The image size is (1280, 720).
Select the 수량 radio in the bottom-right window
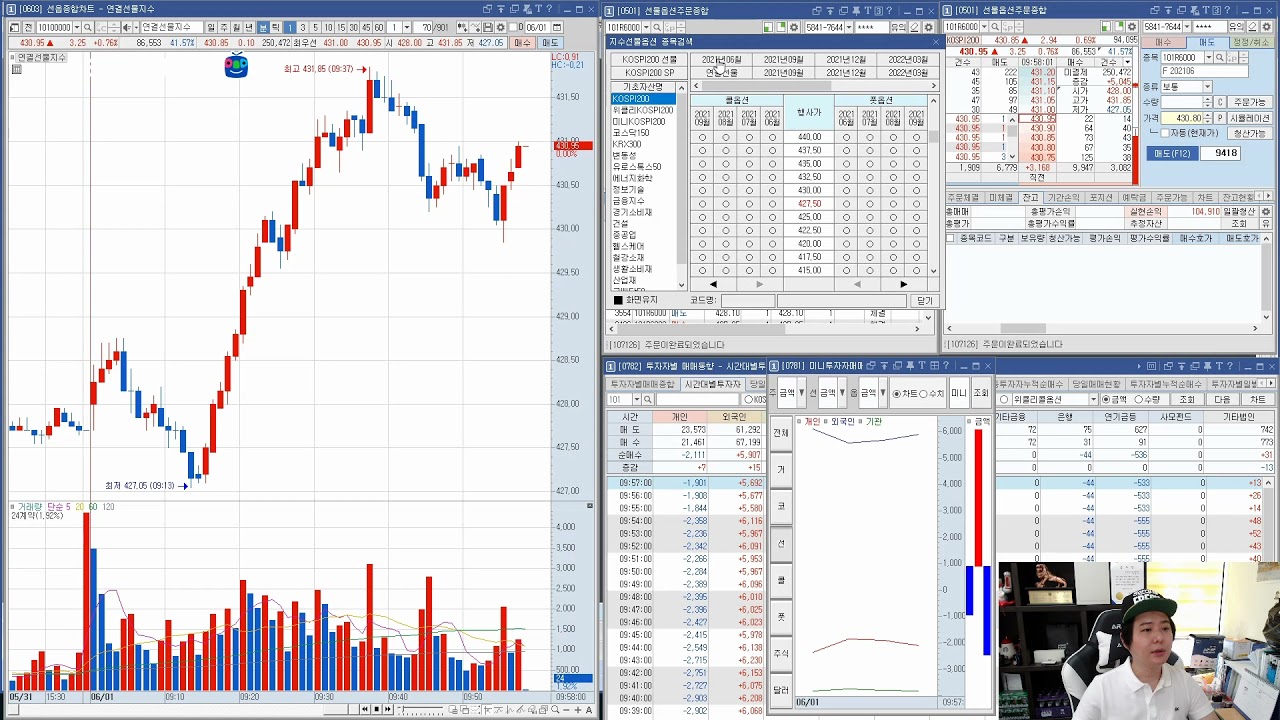coord(1138,399)
